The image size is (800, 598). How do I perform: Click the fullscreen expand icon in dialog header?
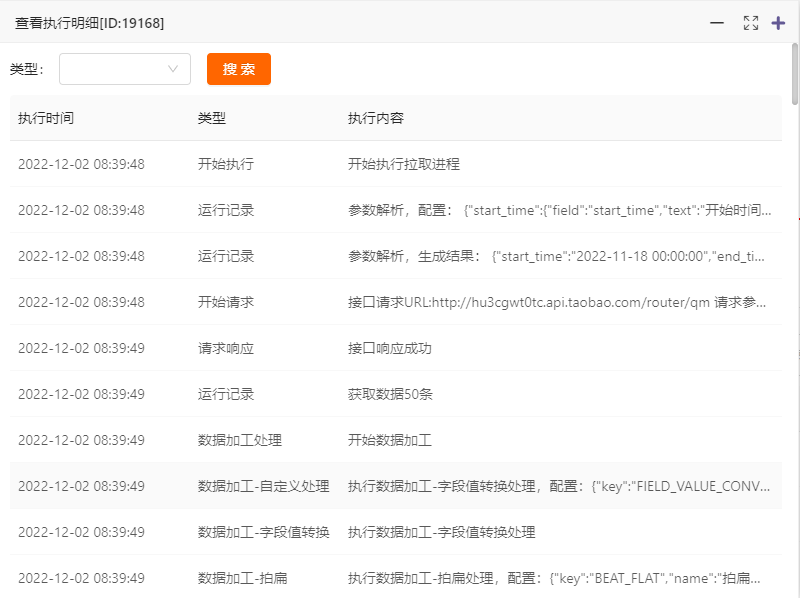tap(751, 21)
